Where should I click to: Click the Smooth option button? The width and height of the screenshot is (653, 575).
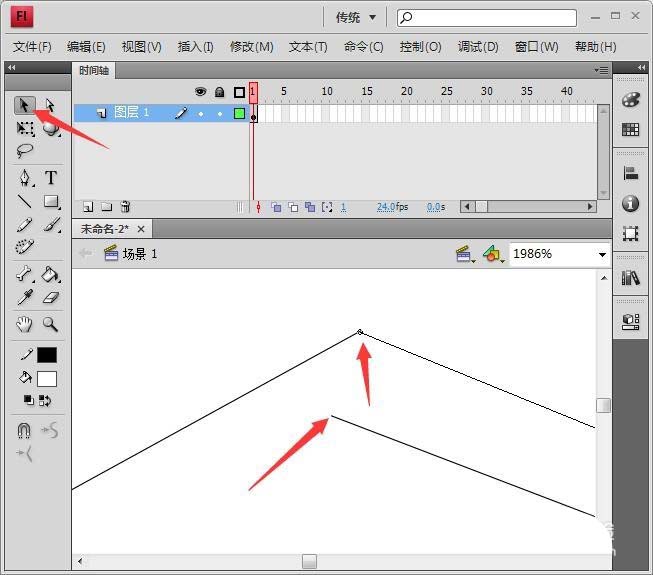coord(50,431)
